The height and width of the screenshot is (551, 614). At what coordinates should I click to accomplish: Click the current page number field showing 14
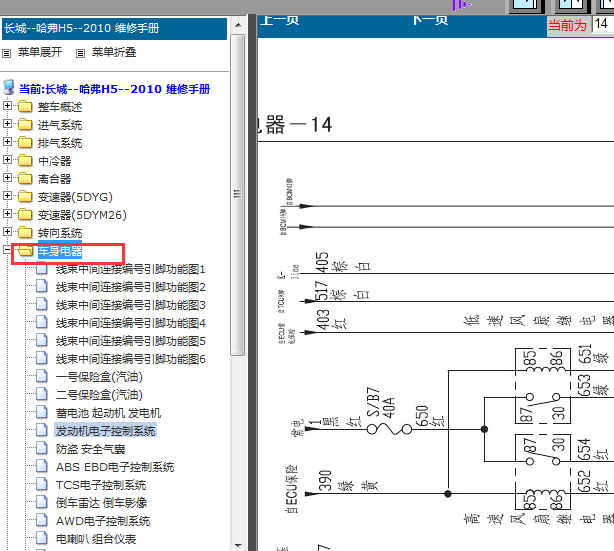pyautogui.click(x=603, y=25)
